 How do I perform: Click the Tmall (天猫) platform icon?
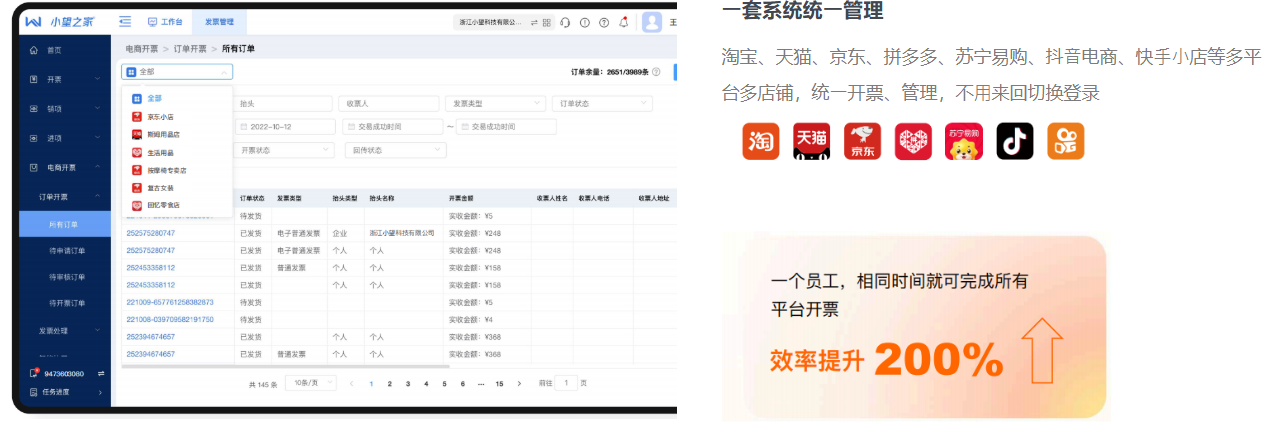812,141
